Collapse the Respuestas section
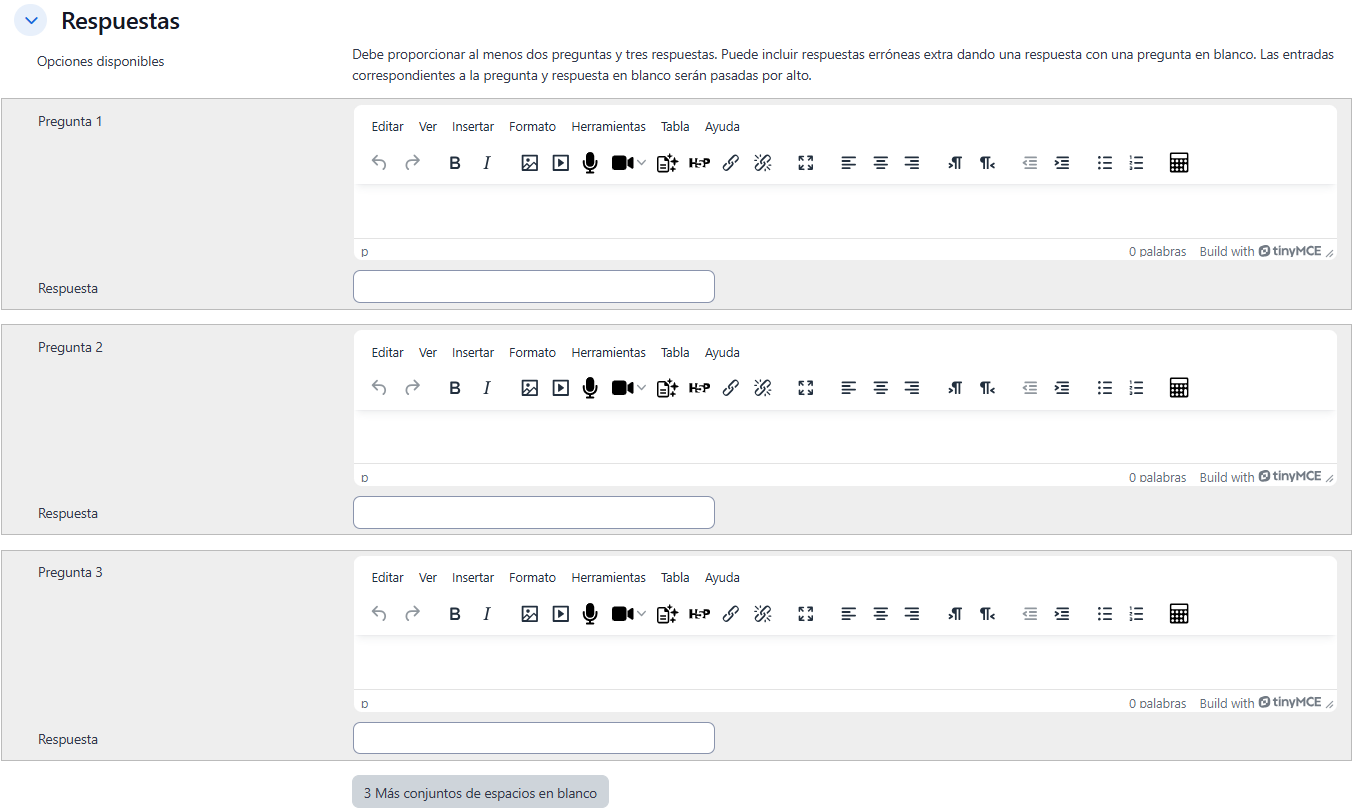The height and width of the screenshot is (810, 1355). tap(32, 20)
